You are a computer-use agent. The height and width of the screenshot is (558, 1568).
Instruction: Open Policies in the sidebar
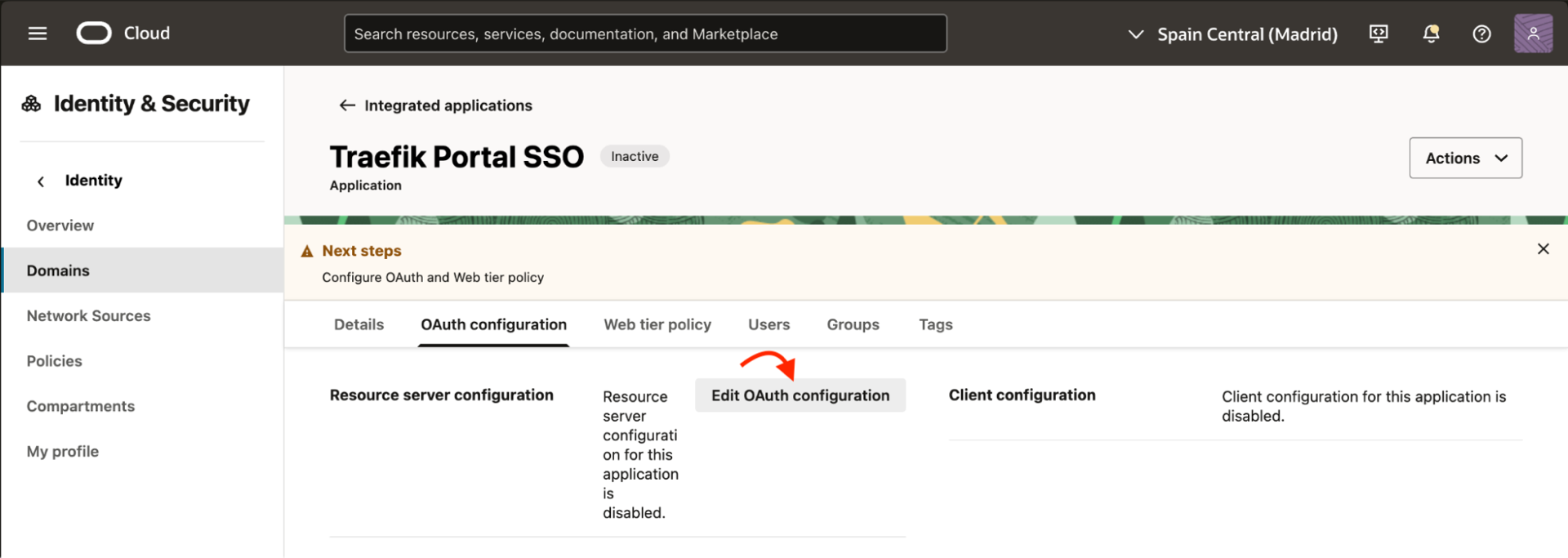pos(54,361)
